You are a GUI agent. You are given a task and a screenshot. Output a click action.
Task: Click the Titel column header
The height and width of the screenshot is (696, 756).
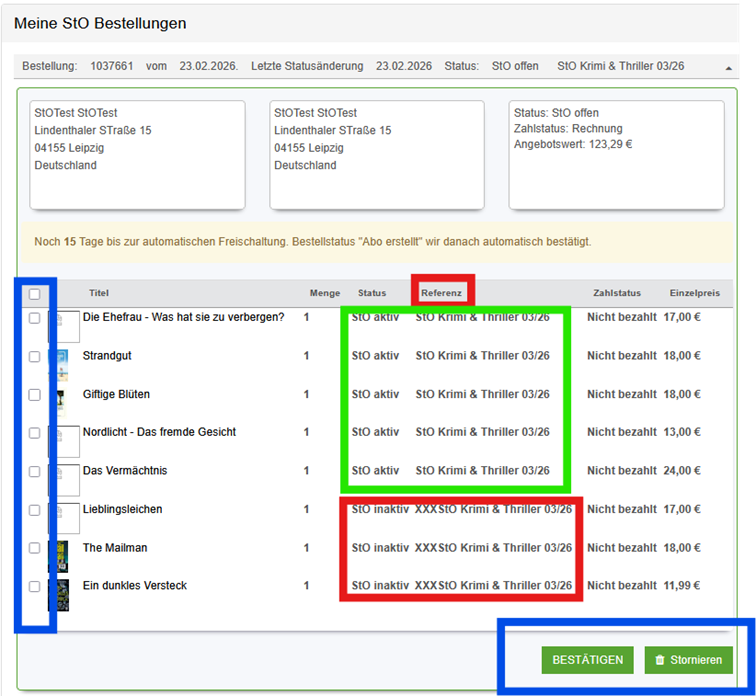[x=98, y=293]
